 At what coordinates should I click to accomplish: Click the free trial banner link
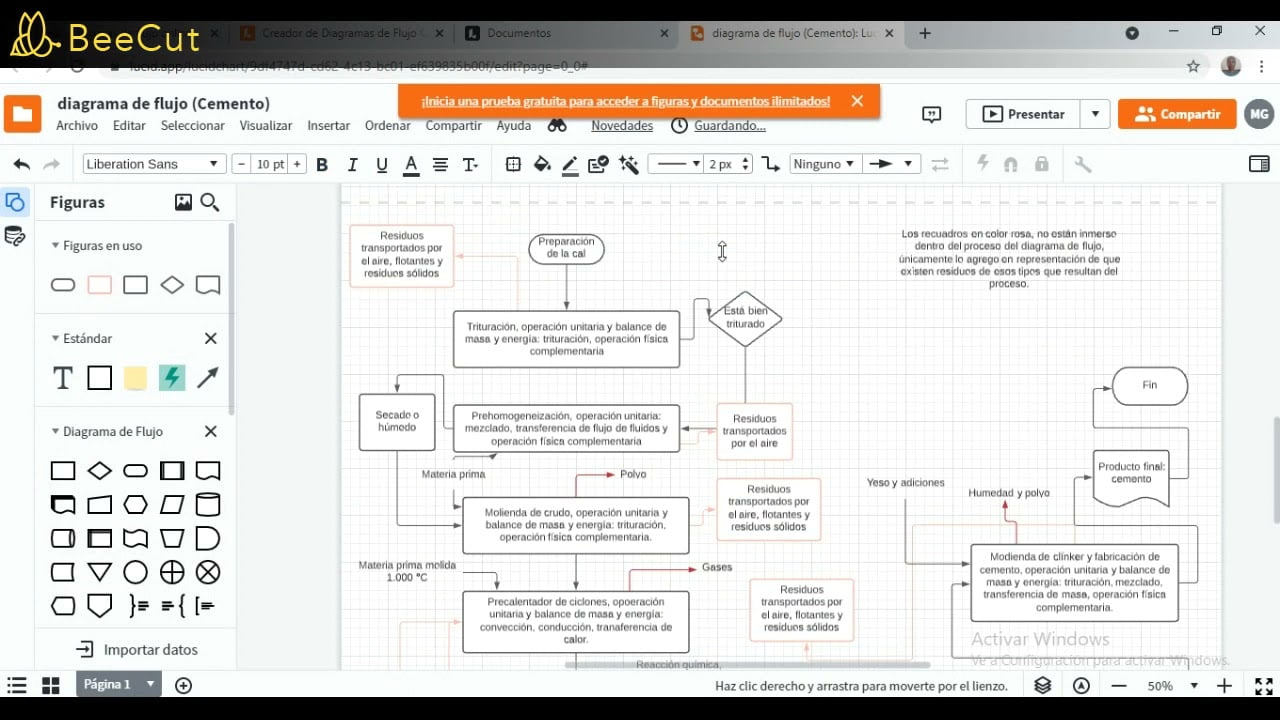(x=625, y=101)
